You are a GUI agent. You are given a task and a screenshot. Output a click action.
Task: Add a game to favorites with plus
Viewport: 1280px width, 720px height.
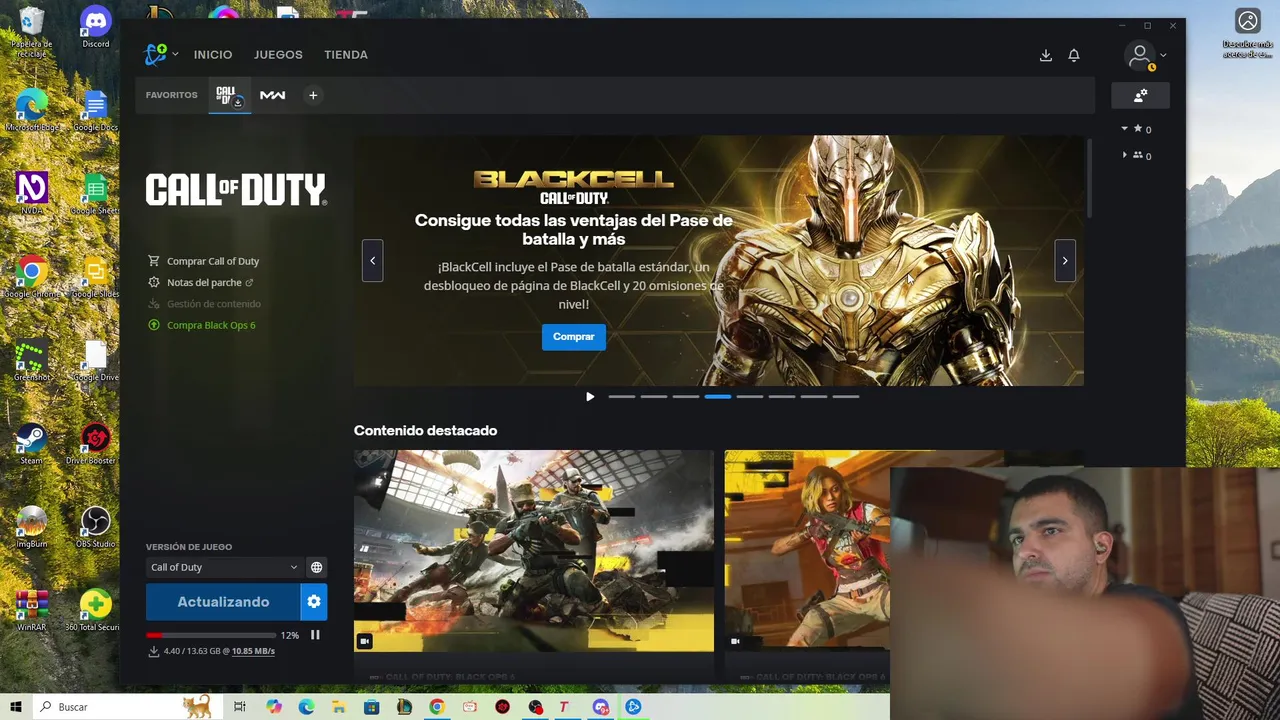click(313, 95)
